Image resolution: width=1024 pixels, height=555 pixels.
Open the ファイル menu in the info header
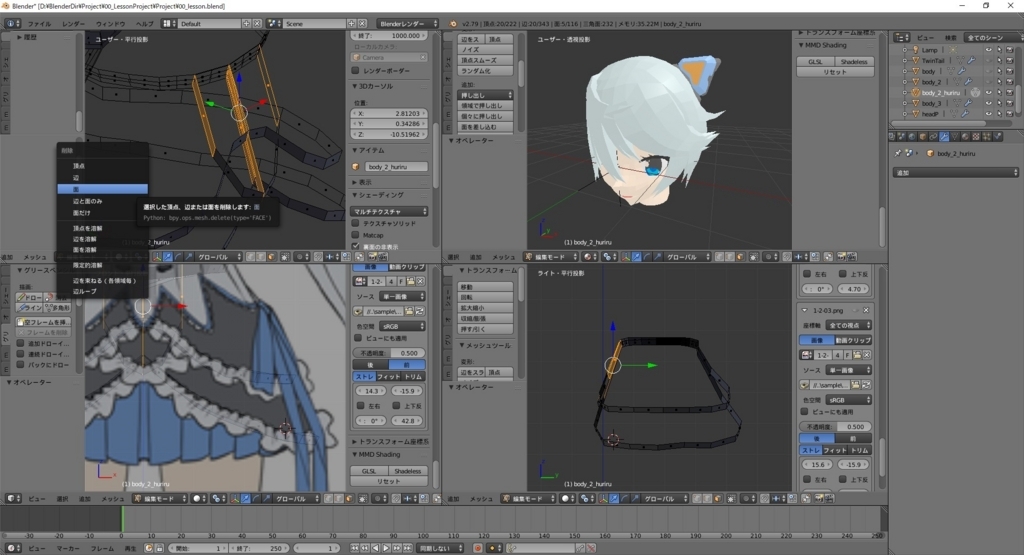coord(39,24)
